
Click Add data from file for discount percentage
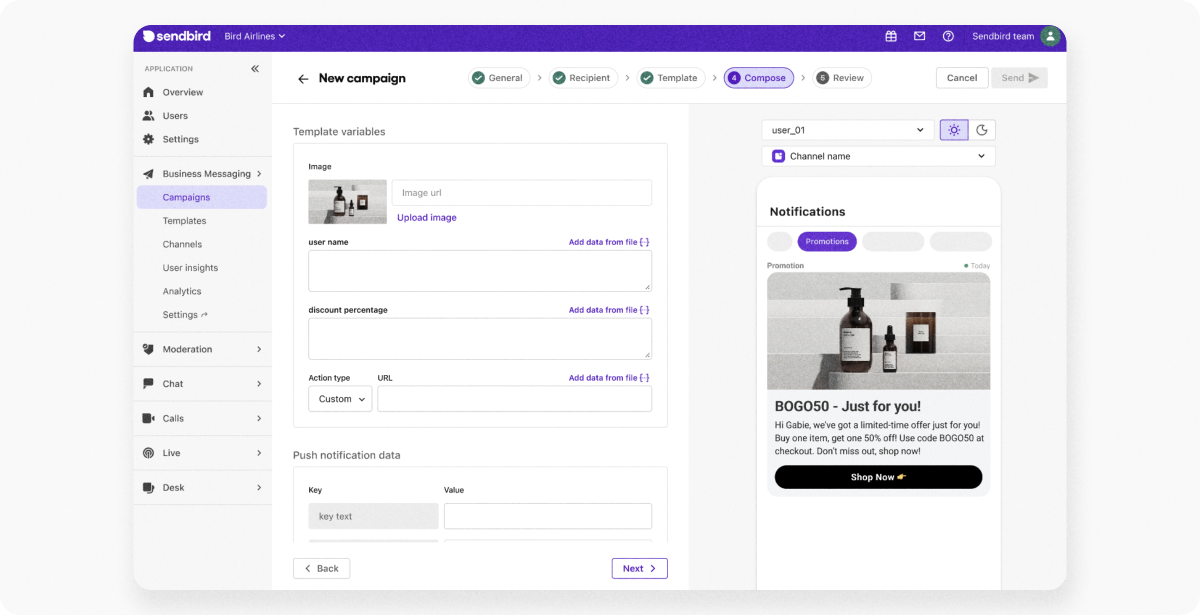click(609, 310)
